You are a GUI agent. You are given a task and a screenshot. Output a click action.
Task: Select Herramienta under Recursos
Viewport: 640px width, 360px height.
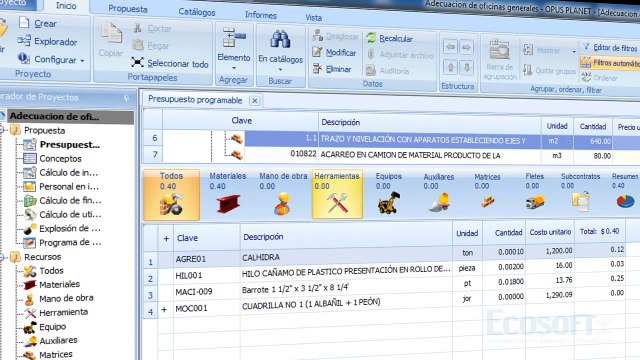pos(63,312)
